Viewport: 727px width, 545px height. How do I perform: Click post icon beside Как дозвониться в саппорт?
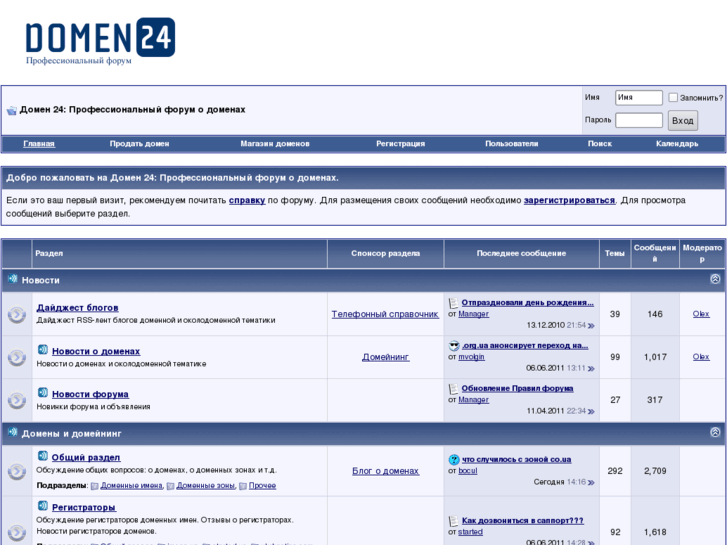click(453, 521)
